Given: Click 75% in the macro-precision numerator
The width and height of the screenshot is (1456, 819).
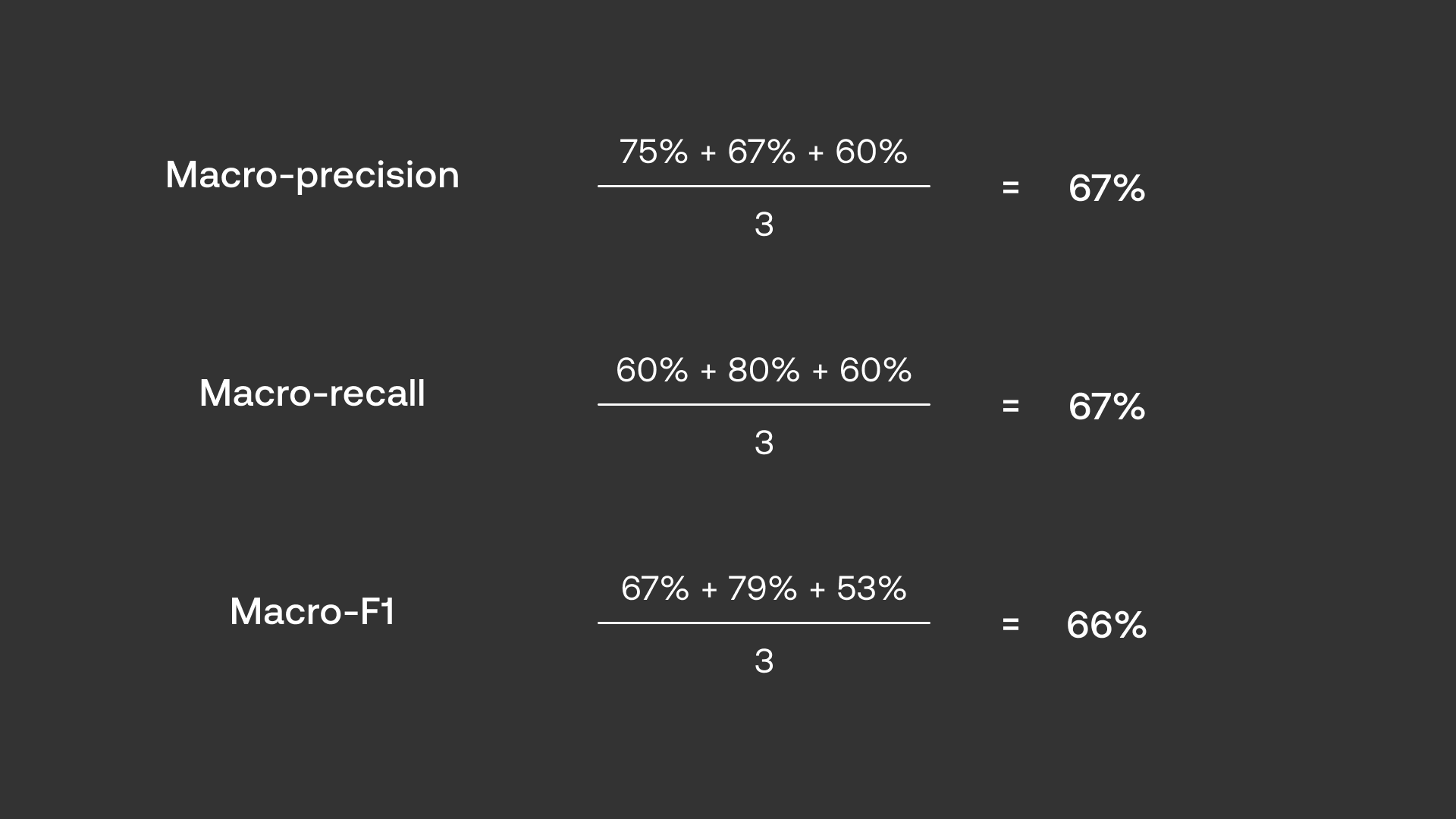Looking at the screenshot, I should point(653,152).
